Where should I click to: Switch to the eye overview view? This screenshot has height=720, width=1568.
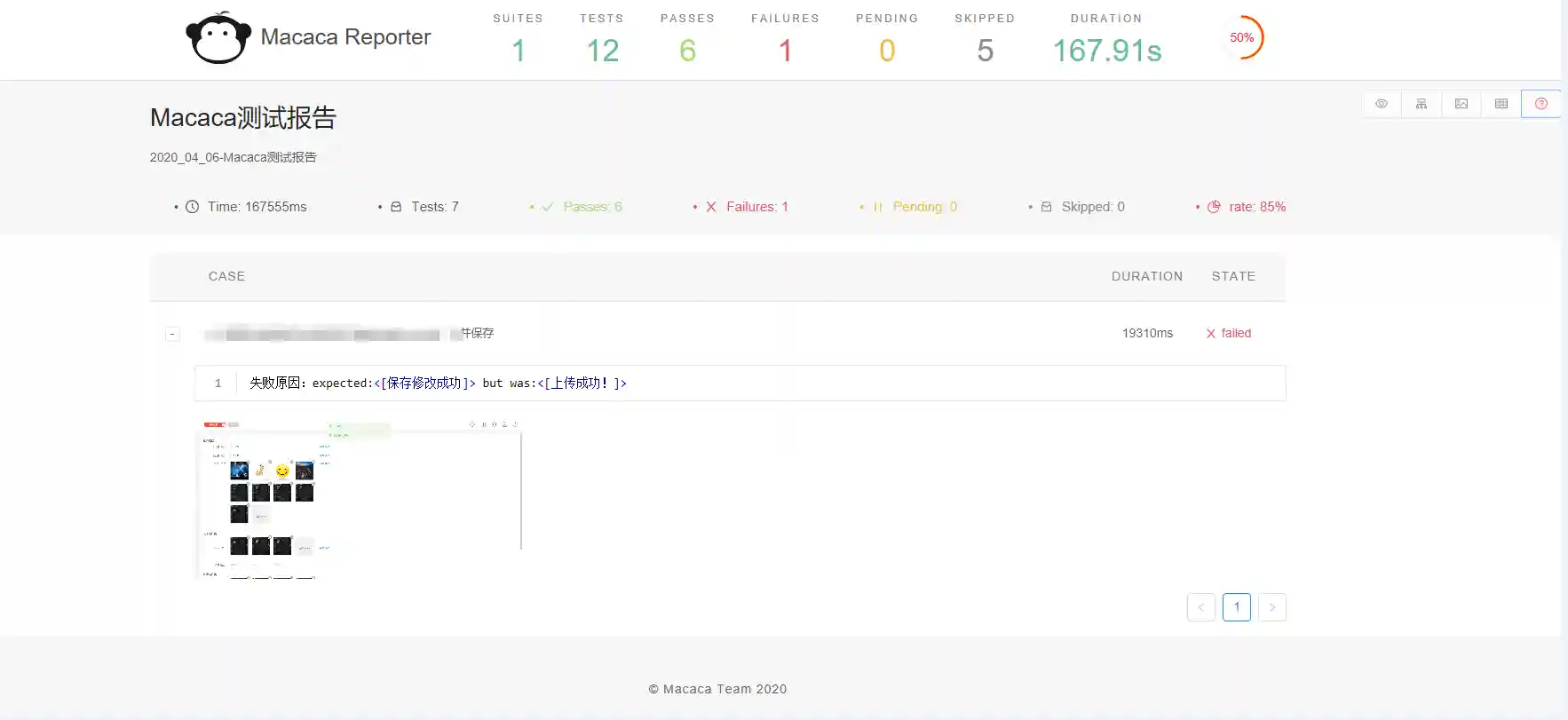(x=1382, y=104)
